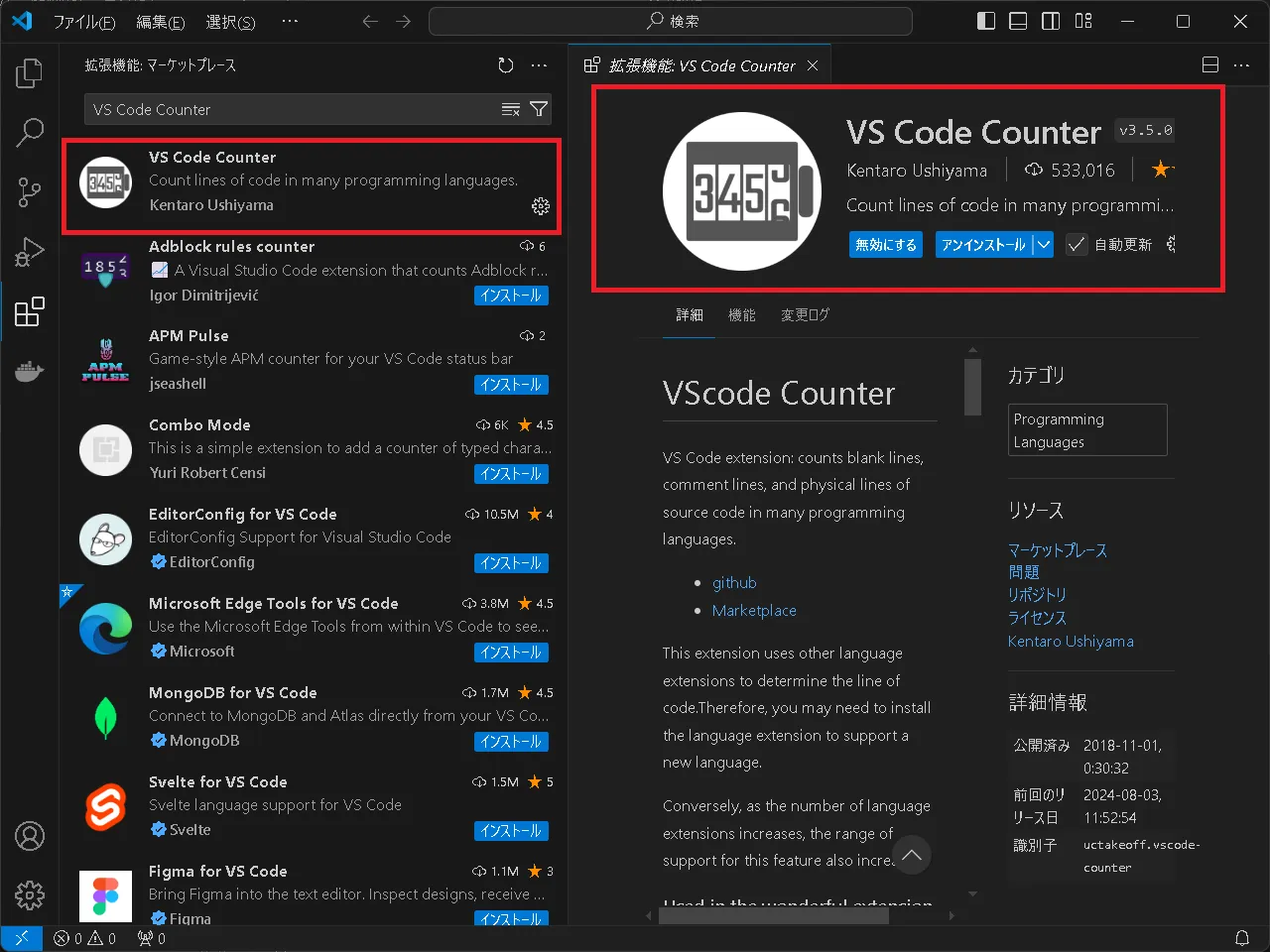Open the Docker view in activity bar
Viewport: 1270px width, 952px height.
[x=30, y=371]
